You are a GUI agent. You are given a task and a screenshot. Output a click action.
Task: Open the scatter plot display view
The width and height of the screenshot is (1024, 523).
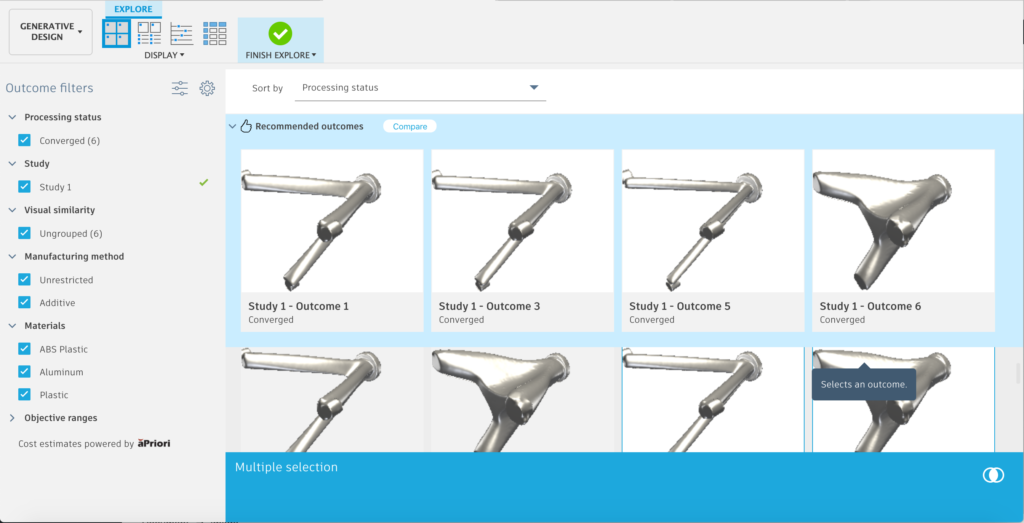[x=182, y=33]
